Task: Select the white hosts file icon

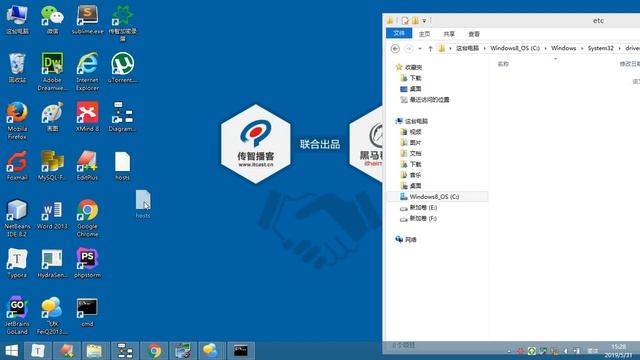Action: coord(122,166)
